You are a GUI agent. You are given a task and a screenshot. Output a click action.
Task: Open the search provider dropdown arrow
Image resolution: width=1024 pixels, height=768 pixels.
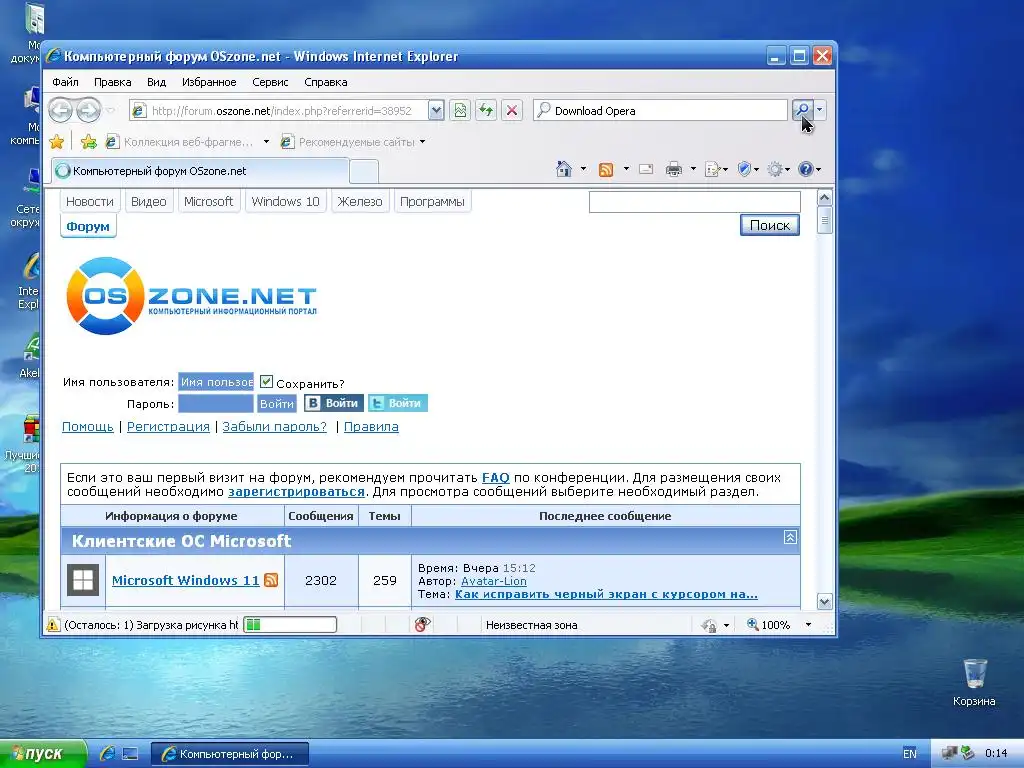tap(820, 110)
